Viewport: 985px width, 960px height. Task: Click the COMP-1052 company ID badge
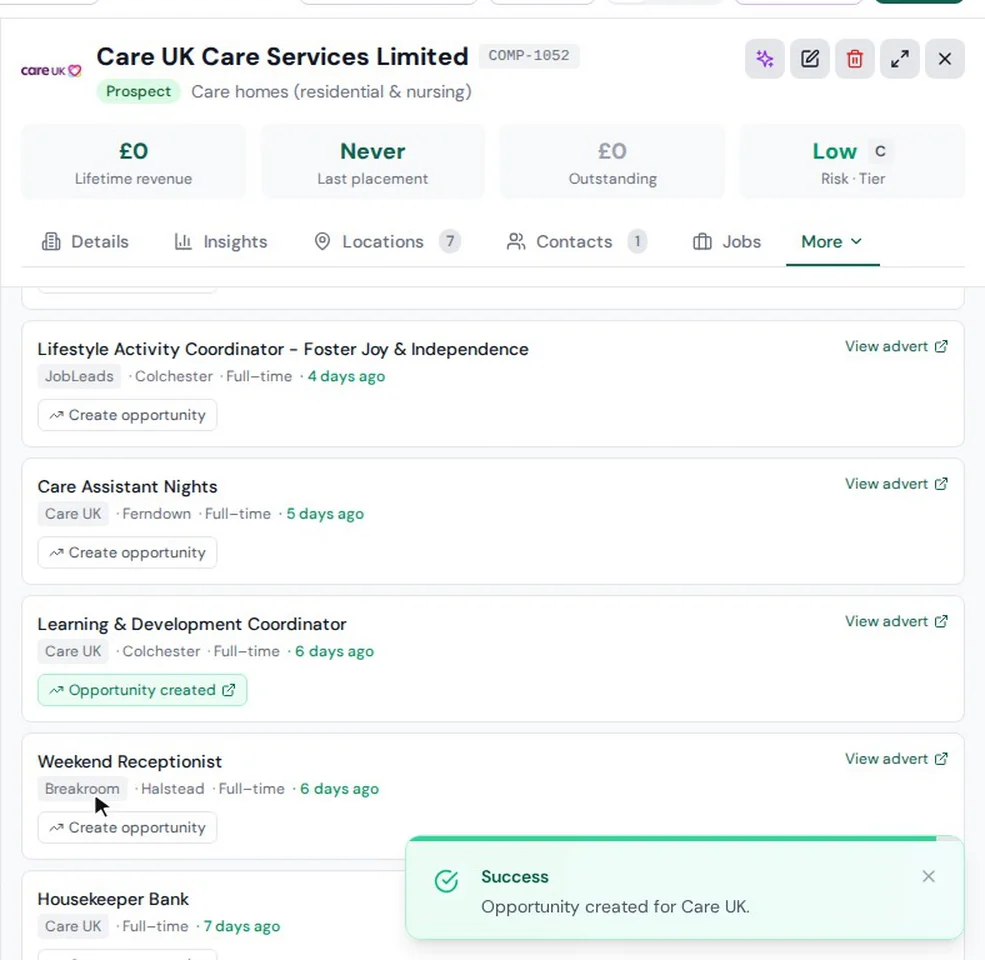pos(529,56)
